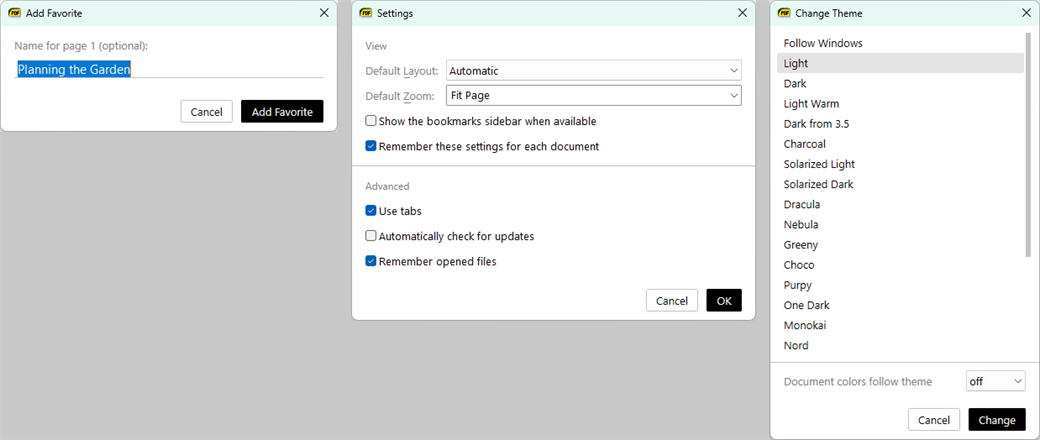
Task: Open the Default Zoom combo box
Action: (594, 96)
